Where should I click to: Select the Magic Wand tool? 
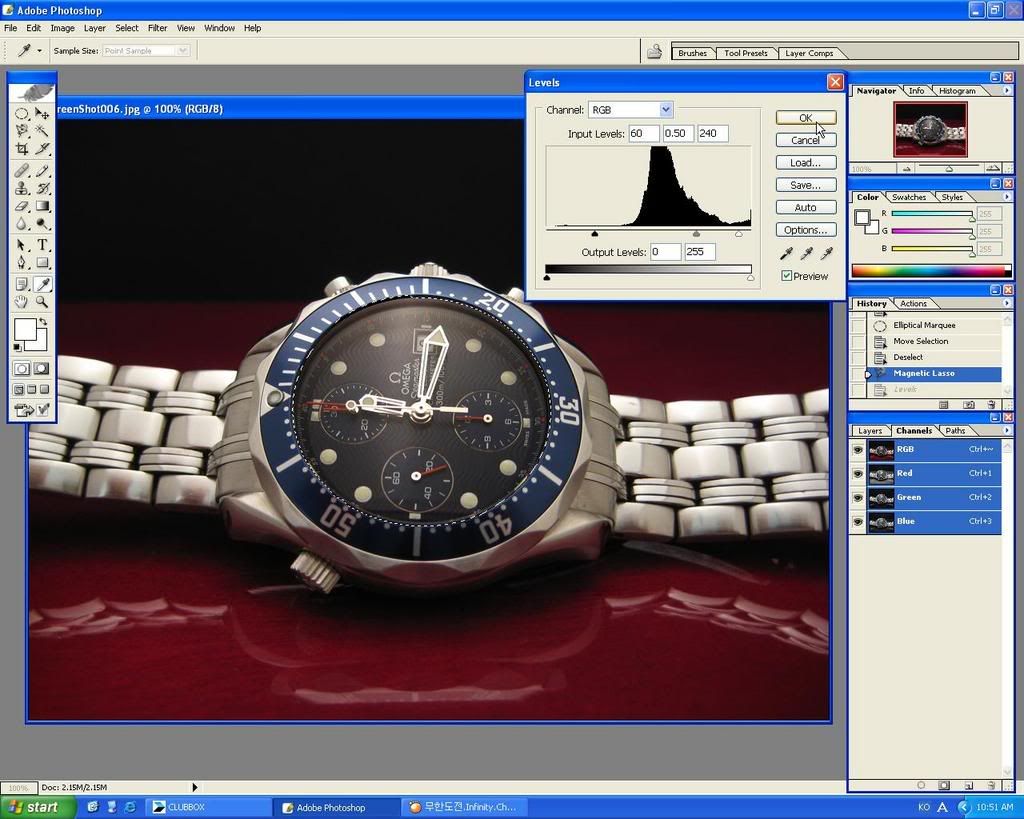[x=42, y=131]
